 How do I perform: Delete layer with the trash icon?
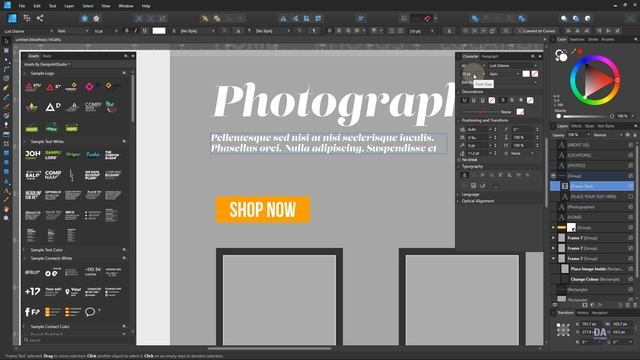coord(635,305)
